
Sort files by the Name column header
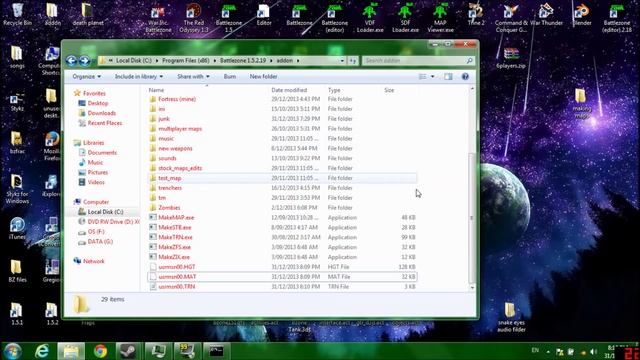click(x=156, y=90)
